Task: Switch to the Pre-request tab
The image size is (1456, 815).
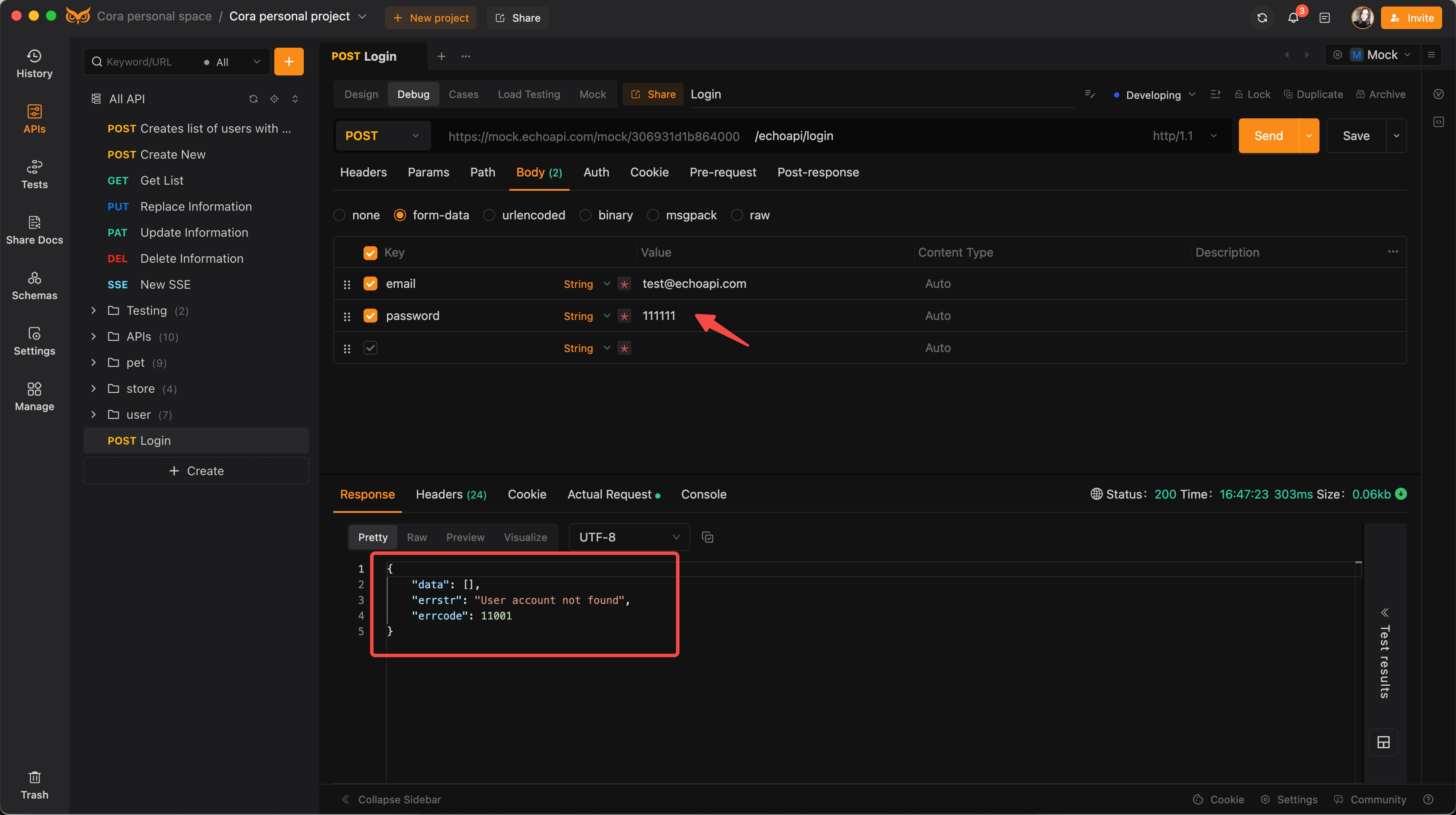Action: pyautogui.click(x=722, y=171)
